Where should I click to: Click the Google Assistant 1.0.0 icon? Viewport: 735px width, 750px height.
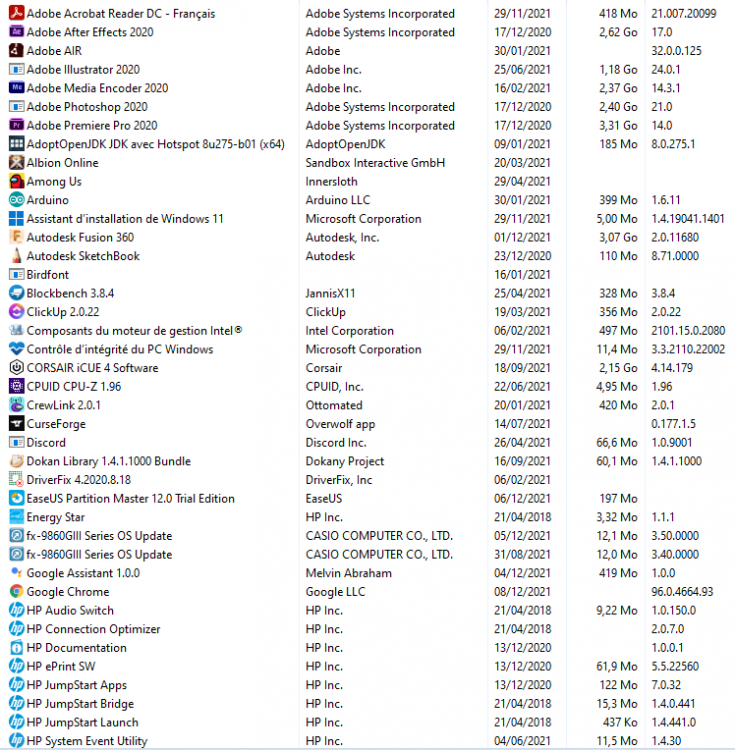pos(16,573)
